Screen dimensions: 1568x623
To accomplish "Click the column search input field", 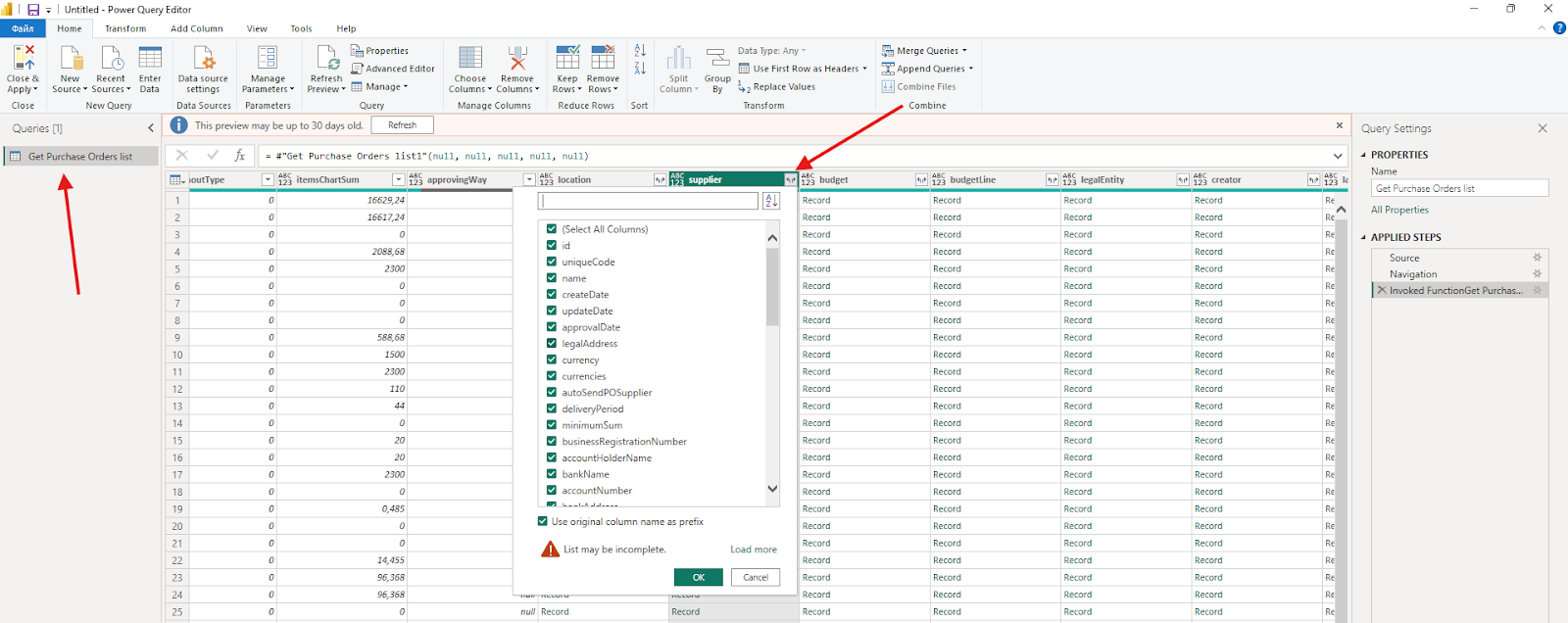I will tap(648, 201).
